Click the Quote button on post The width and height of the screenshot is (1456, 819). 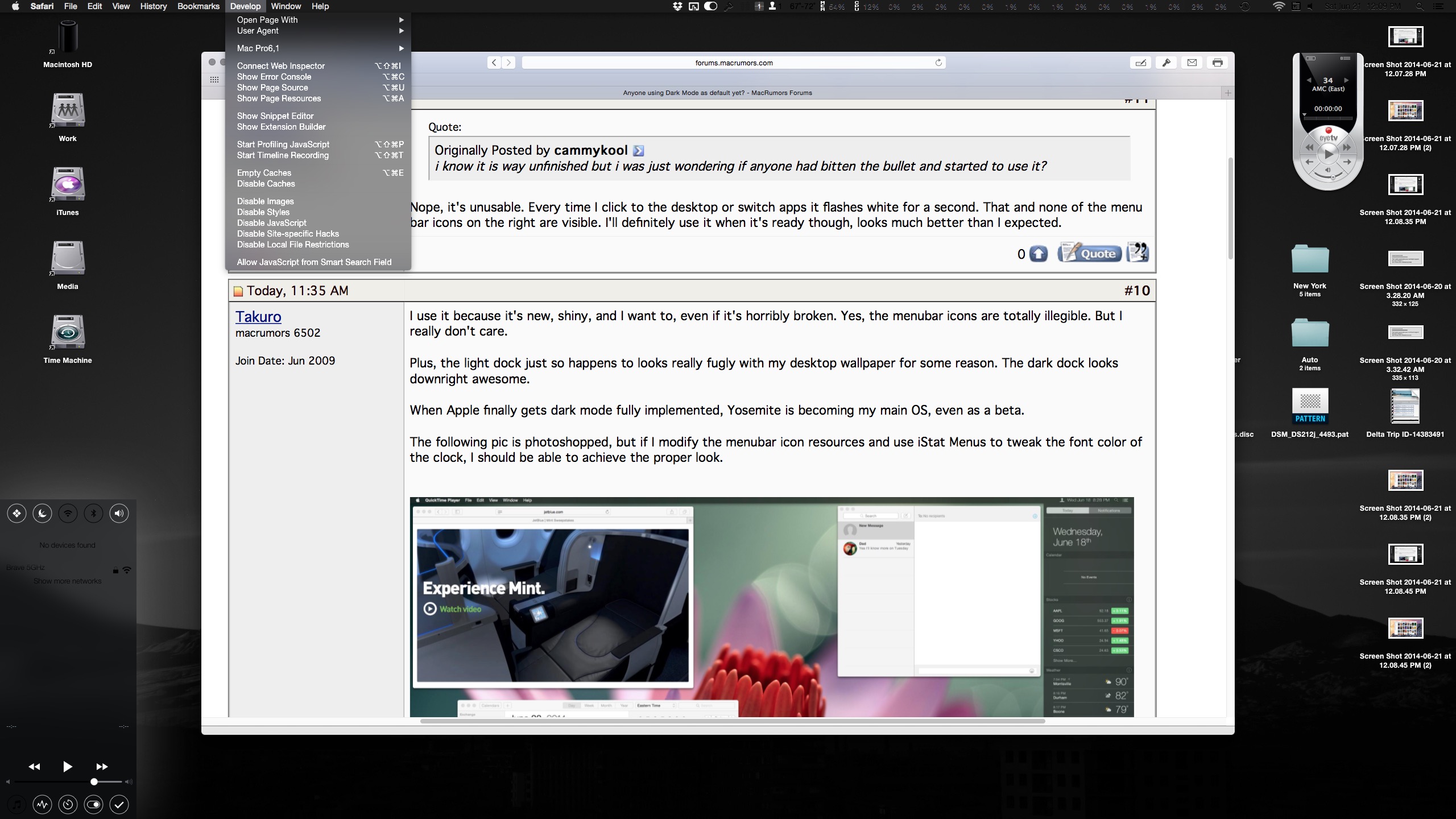click(1090, 253)
